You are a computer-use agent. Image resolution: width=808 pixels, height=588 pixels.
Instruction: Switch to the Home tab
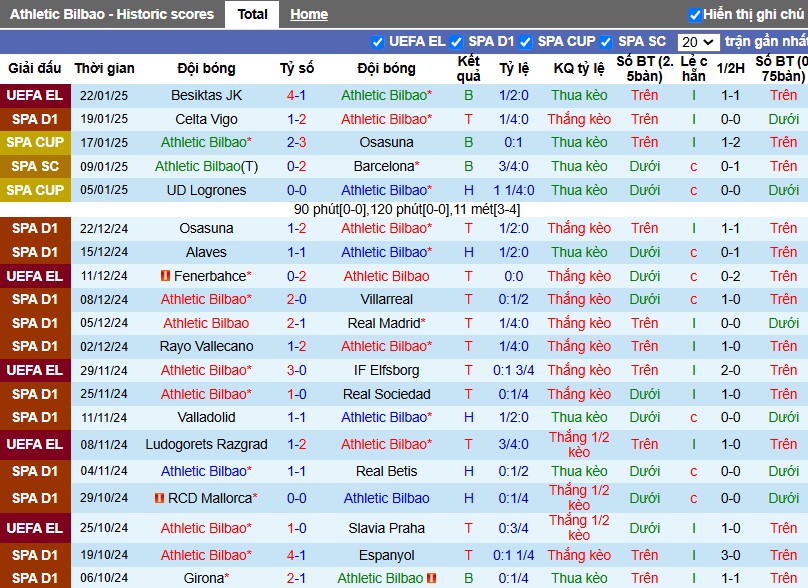tap(309, 14)
